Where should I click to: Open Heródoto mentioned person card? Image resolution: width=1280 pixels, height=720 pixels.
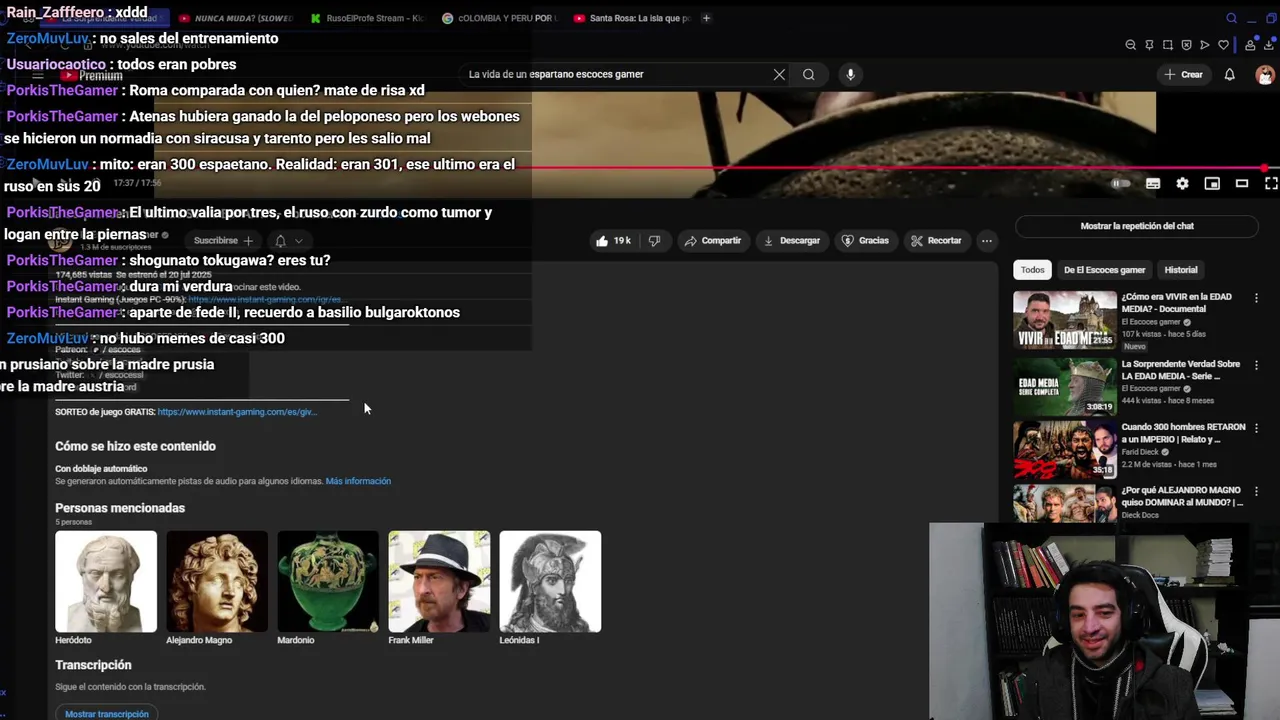click(106, 588)
